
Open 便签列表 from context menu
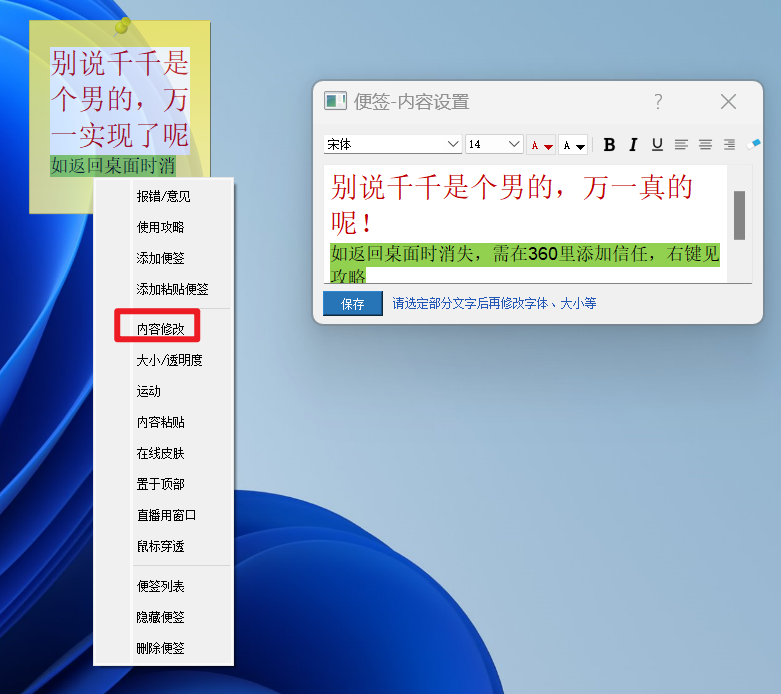click(160, 586)
